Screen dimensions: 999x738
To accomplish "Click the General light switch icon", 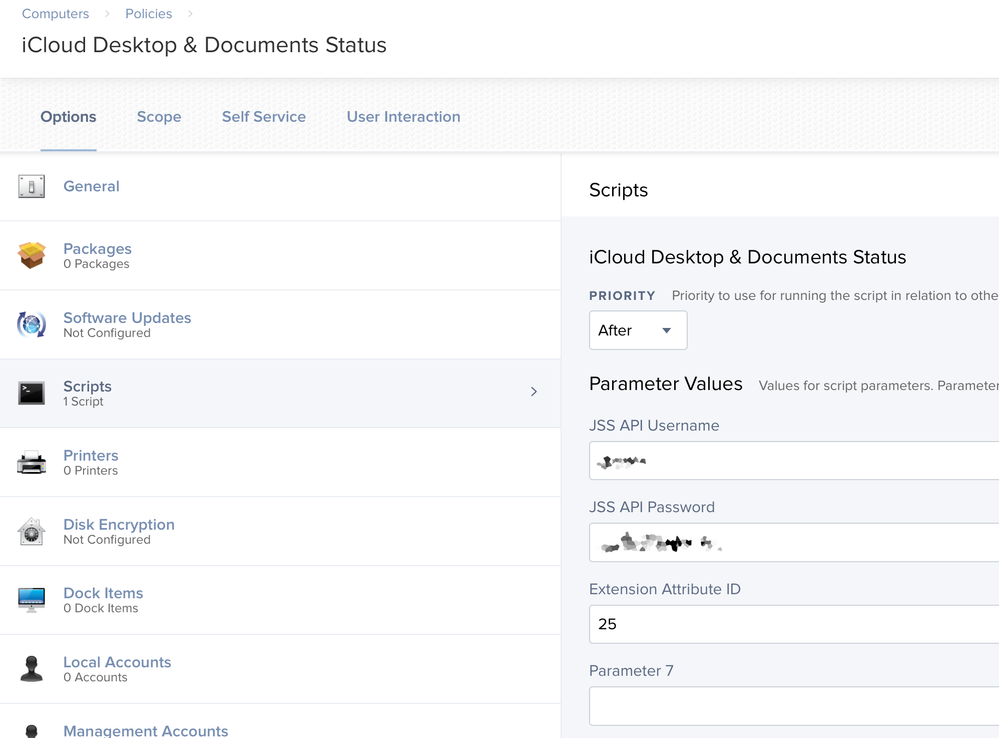I will [x=31, y=186].
